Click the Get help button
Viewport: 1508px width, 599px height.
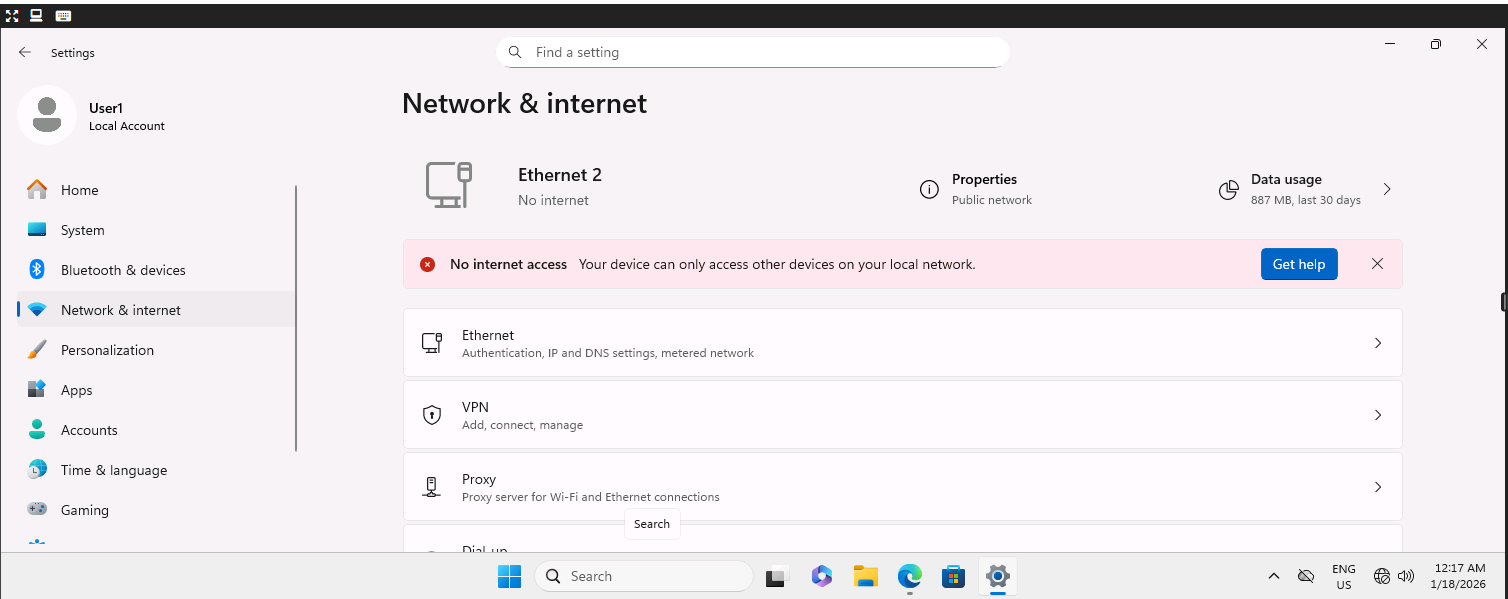coord(1299,263)
